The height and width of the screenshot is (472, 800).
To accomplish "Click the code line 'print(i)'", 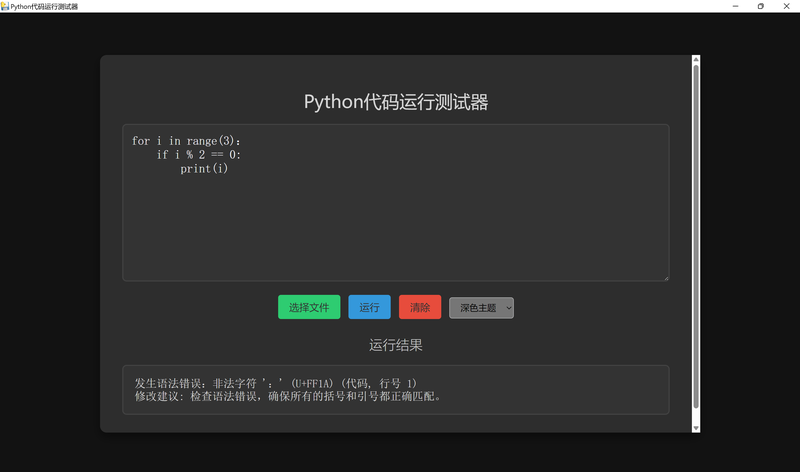I will (x=204, y=168).
